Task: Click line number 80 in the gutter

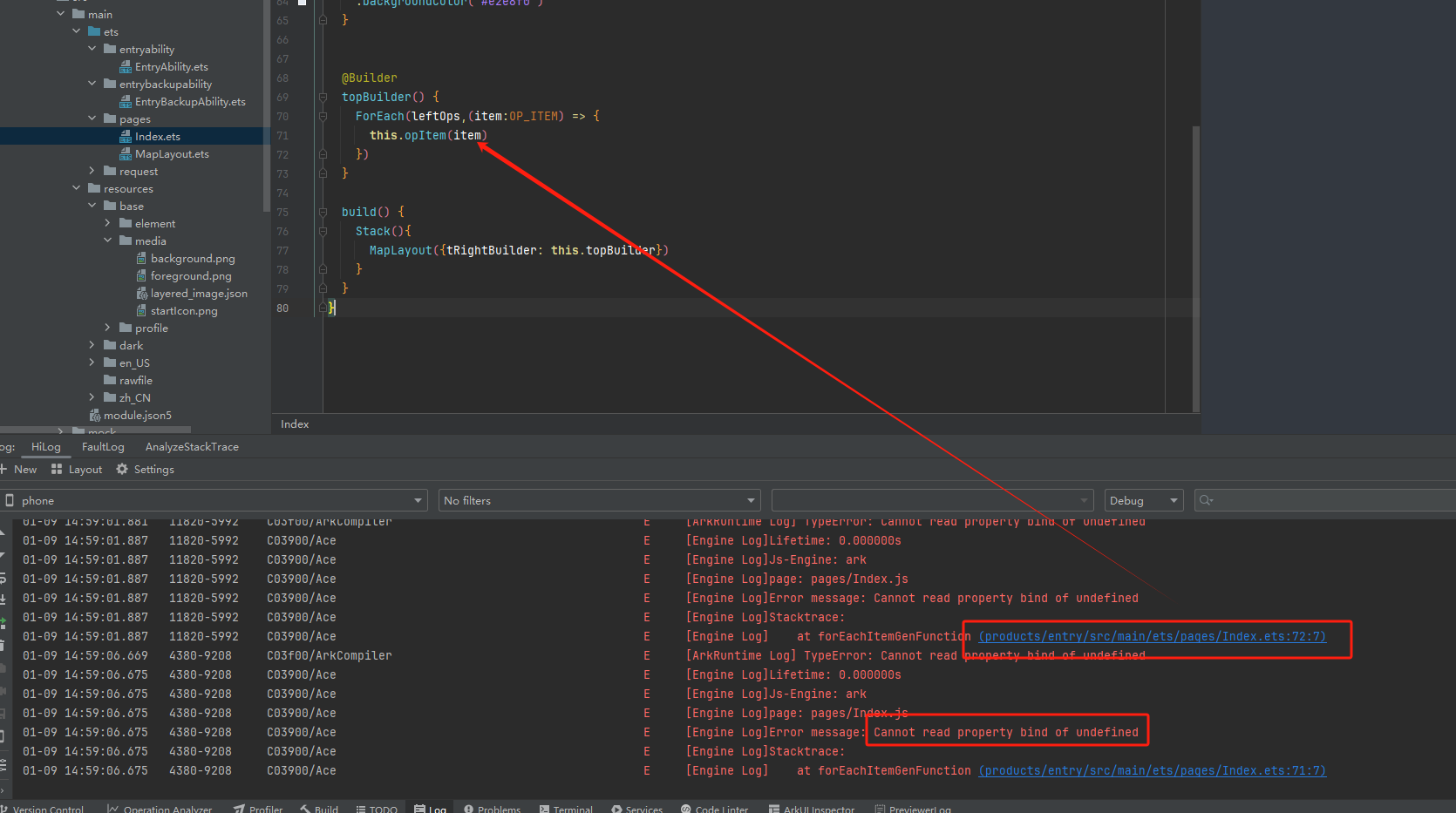Action: tap(282, 308)
